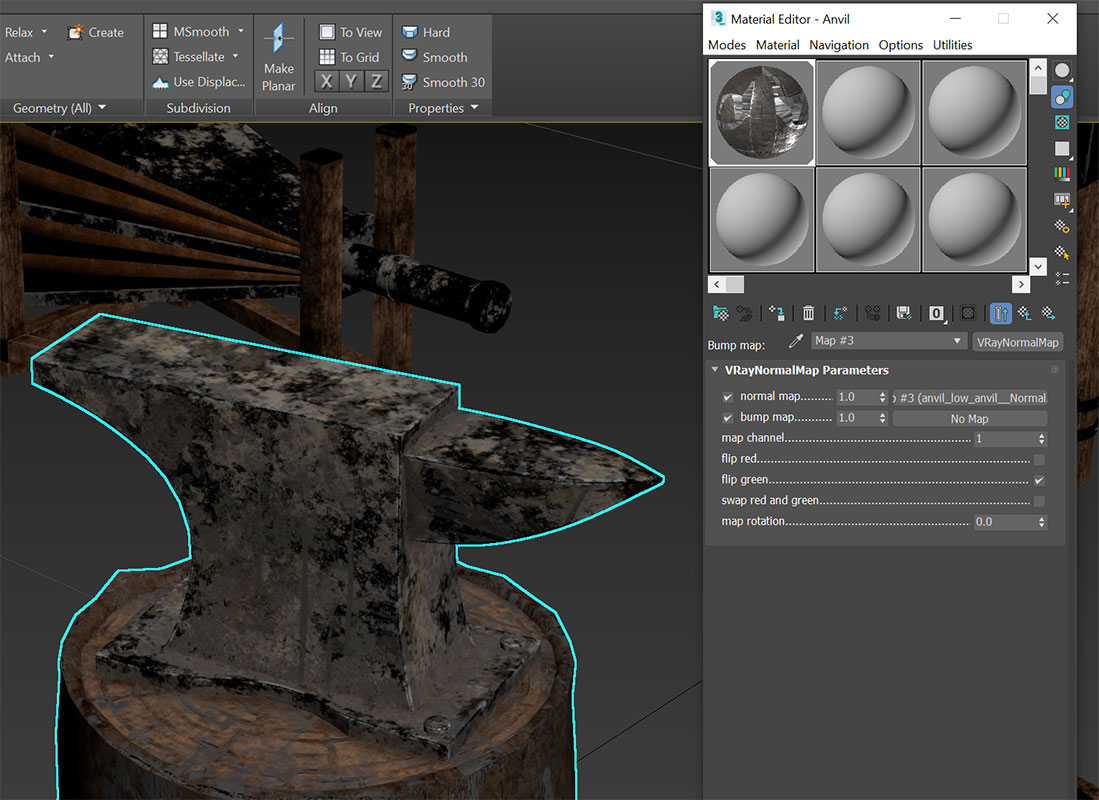Click the Make Planar icon

tap(278, 57)
